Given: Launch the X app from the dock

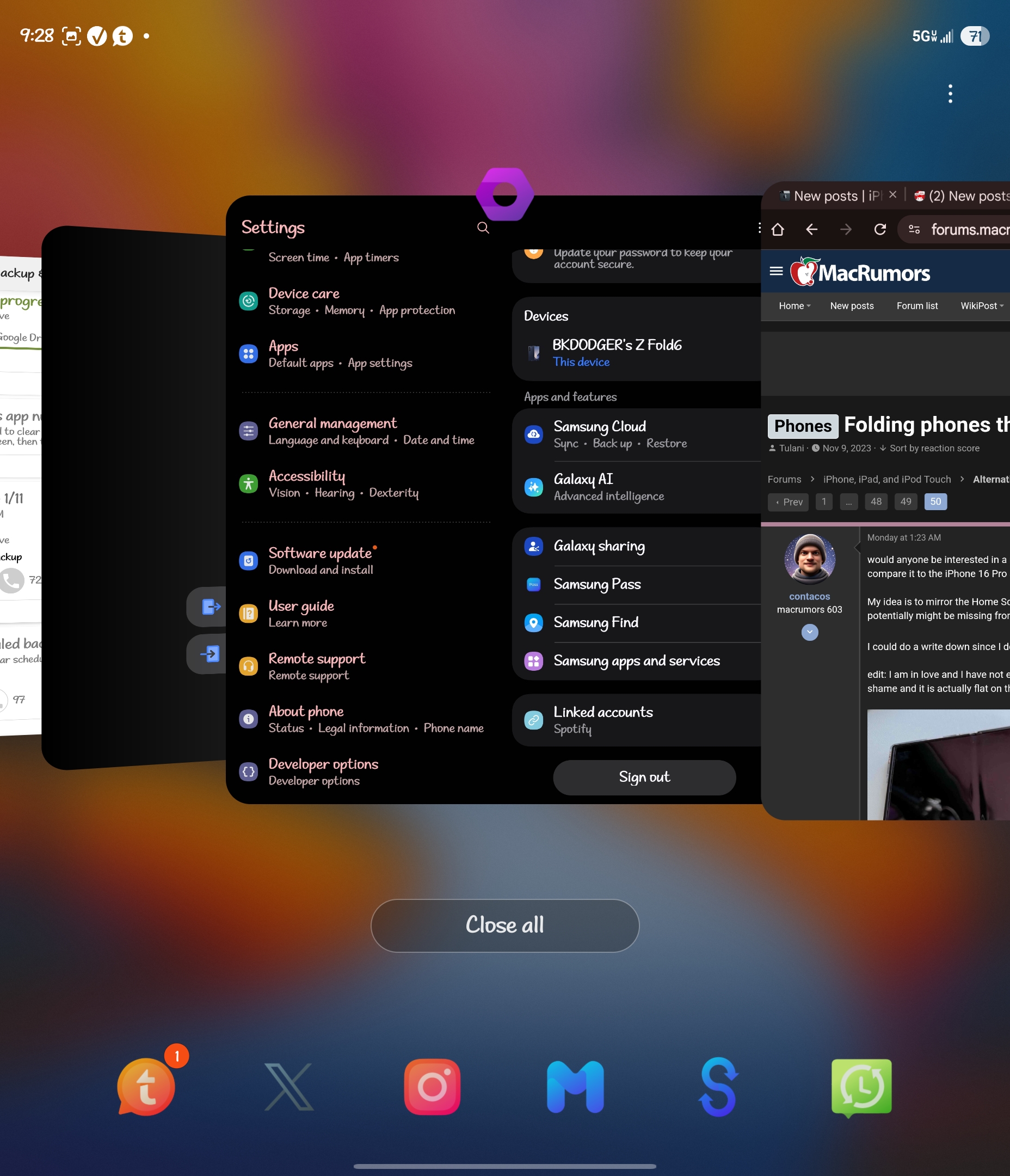Looking at the screenshot, I should pos(289,1086).
